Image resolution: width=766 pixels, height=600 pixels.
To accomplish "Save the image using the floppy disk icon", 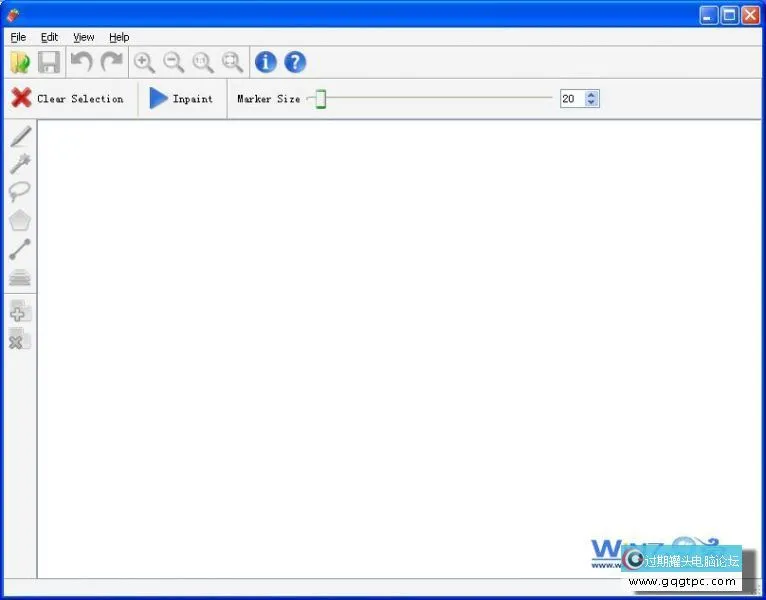I will click(x=49, y=63).
